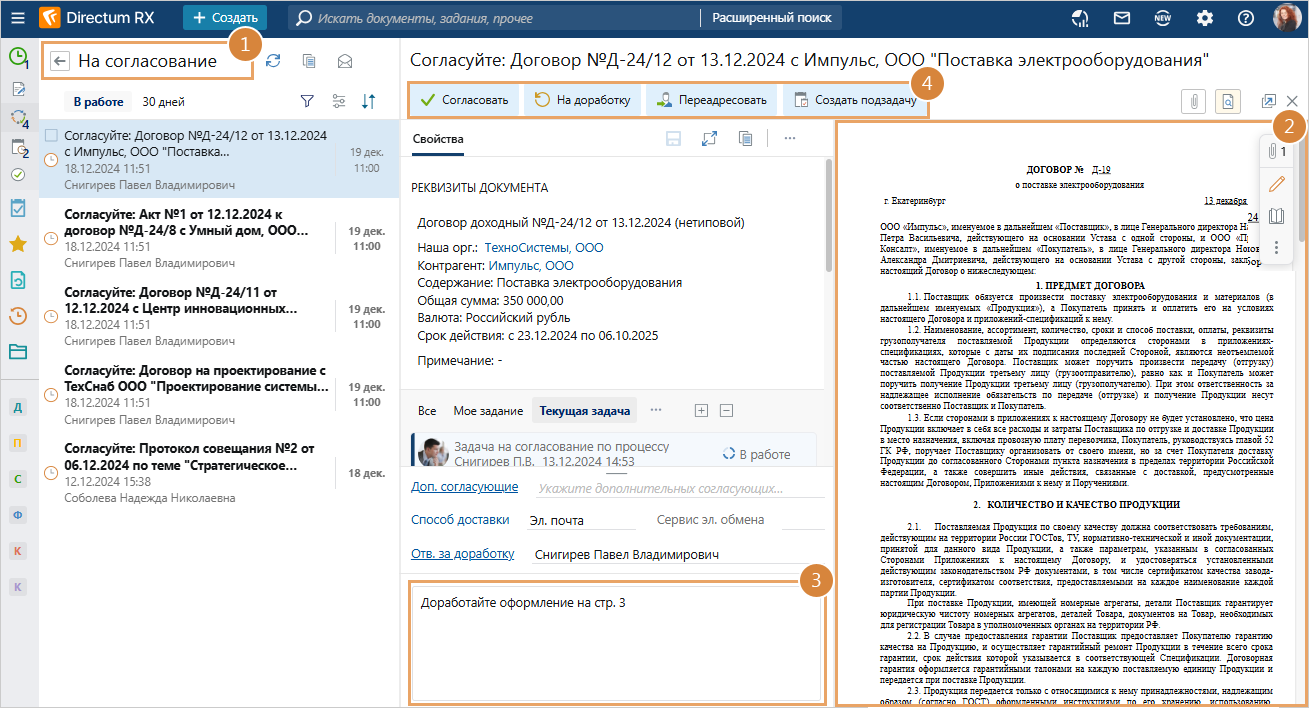This screenshot has width=1309, height=708.
Task: Click the search field in the header
Action: pyautogui.click(x=495, y=18)
